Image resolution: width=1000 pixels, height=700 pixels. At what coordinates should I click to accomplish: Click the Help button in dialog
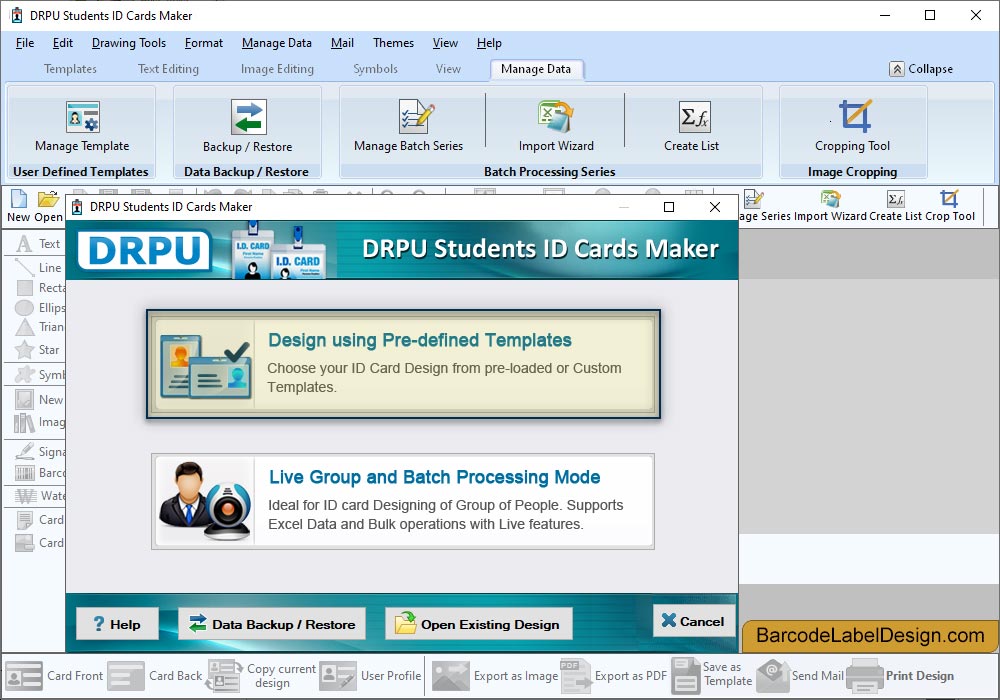tap(117, 624)
